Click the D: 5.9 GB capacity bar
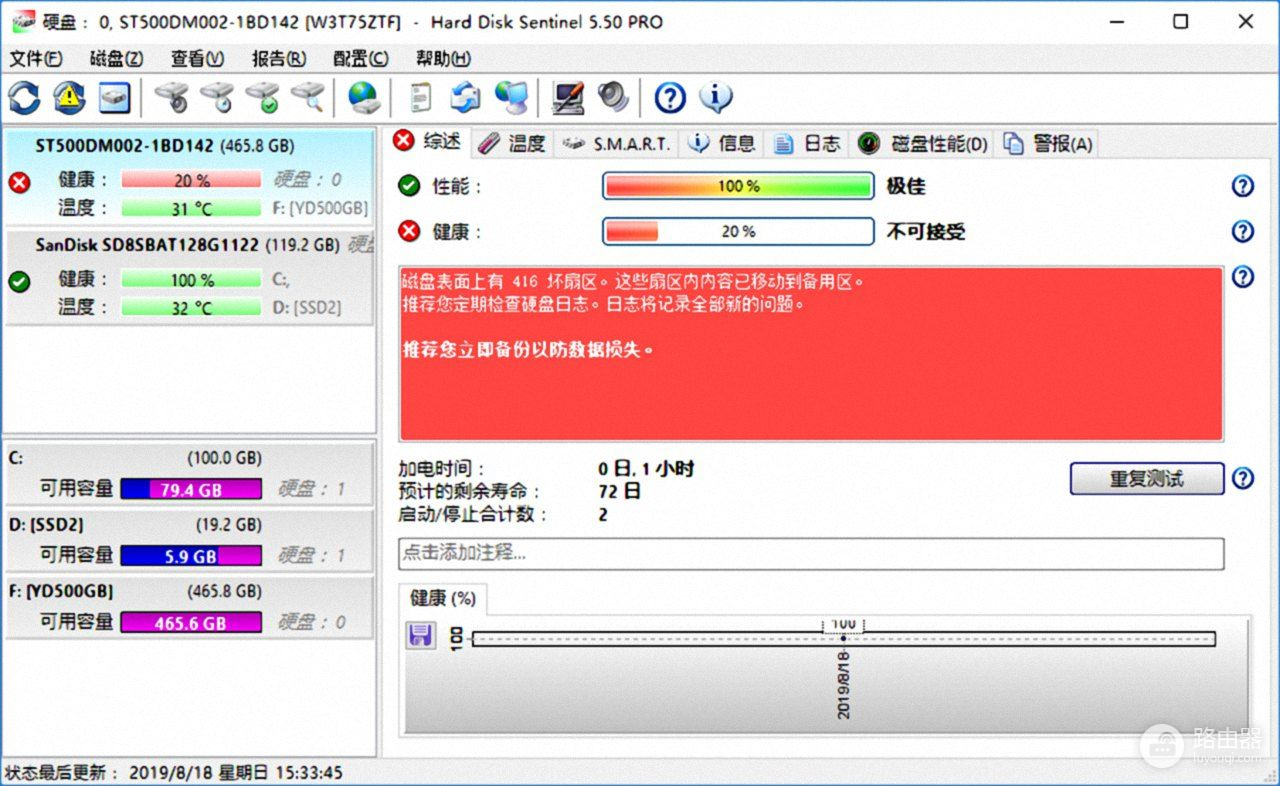Screen dimensions: 1280x786 click(191, 556)
